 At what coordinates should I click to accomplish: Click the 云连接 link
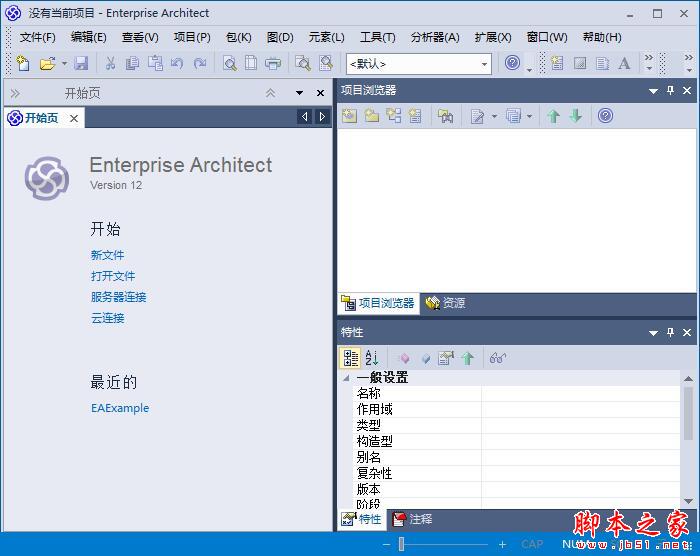(x=108, y=318)
